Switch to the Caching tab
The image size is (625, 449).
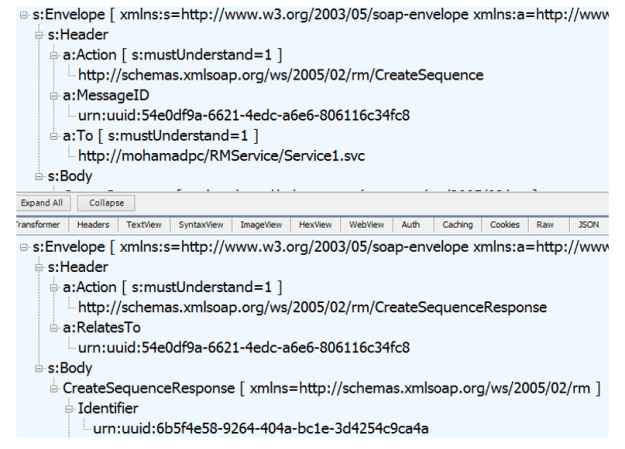(457, 225)
